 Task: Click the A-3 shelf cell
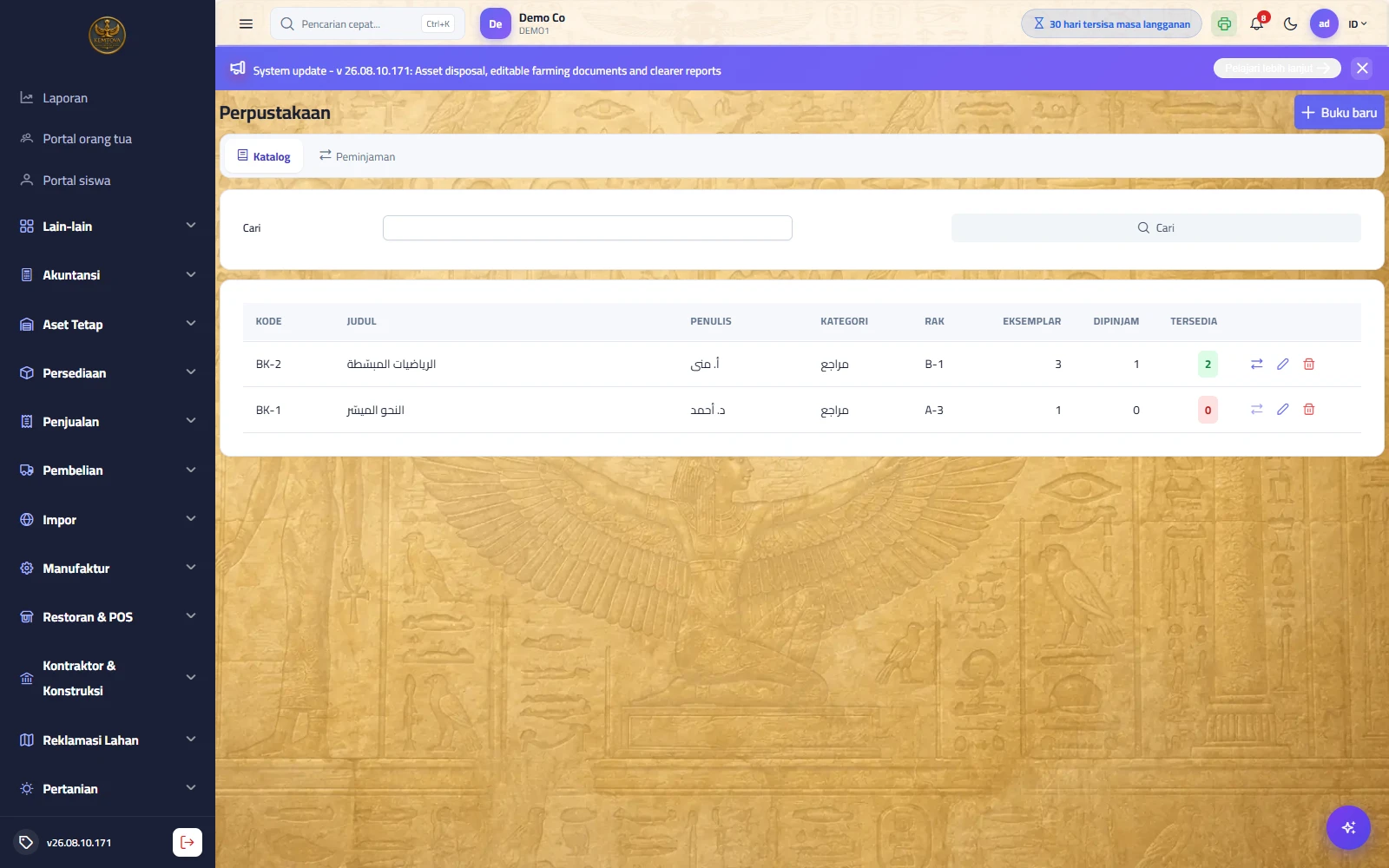(934, 411)
